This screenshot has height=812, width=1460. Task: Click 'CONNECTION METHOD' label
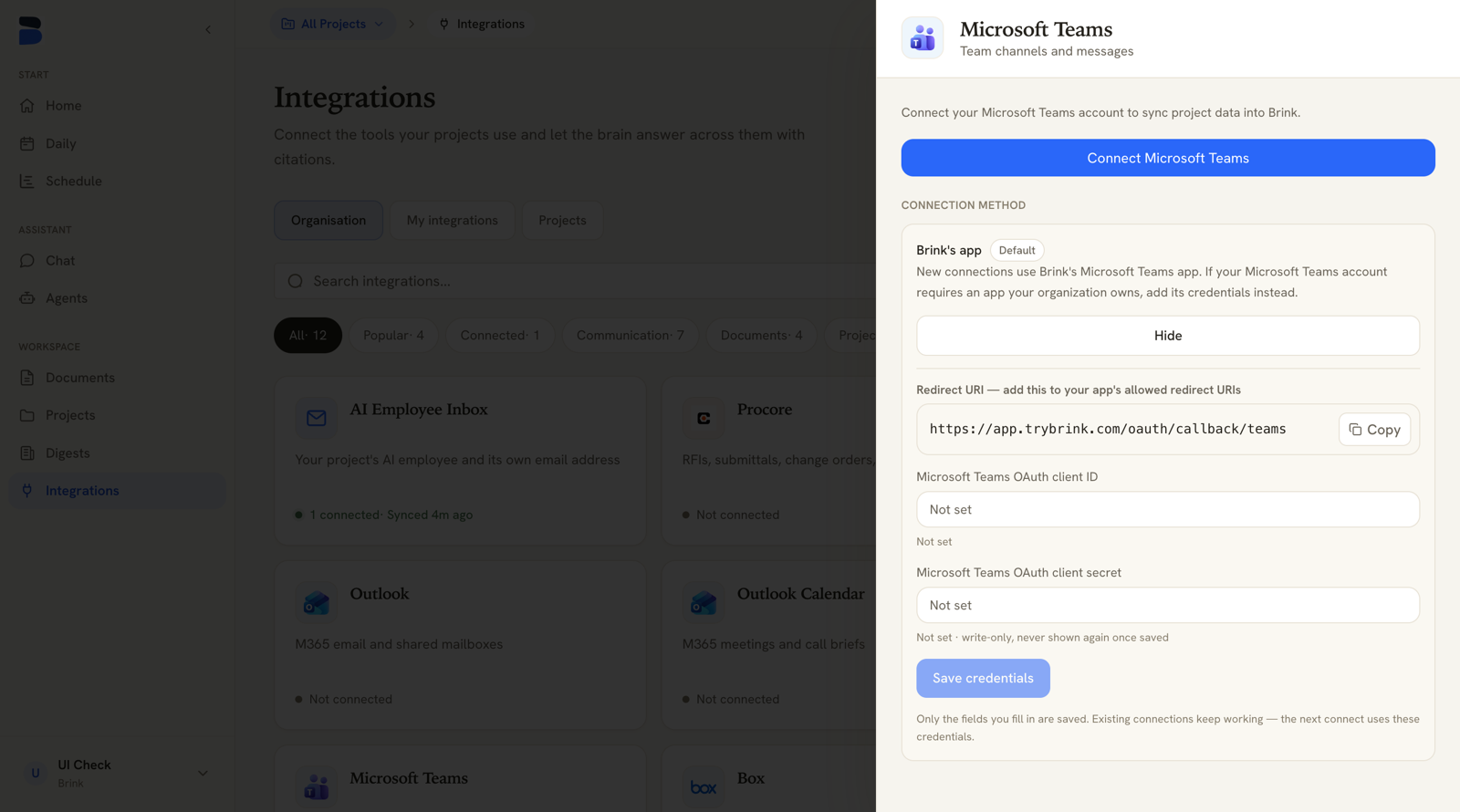tap(964, 205)
